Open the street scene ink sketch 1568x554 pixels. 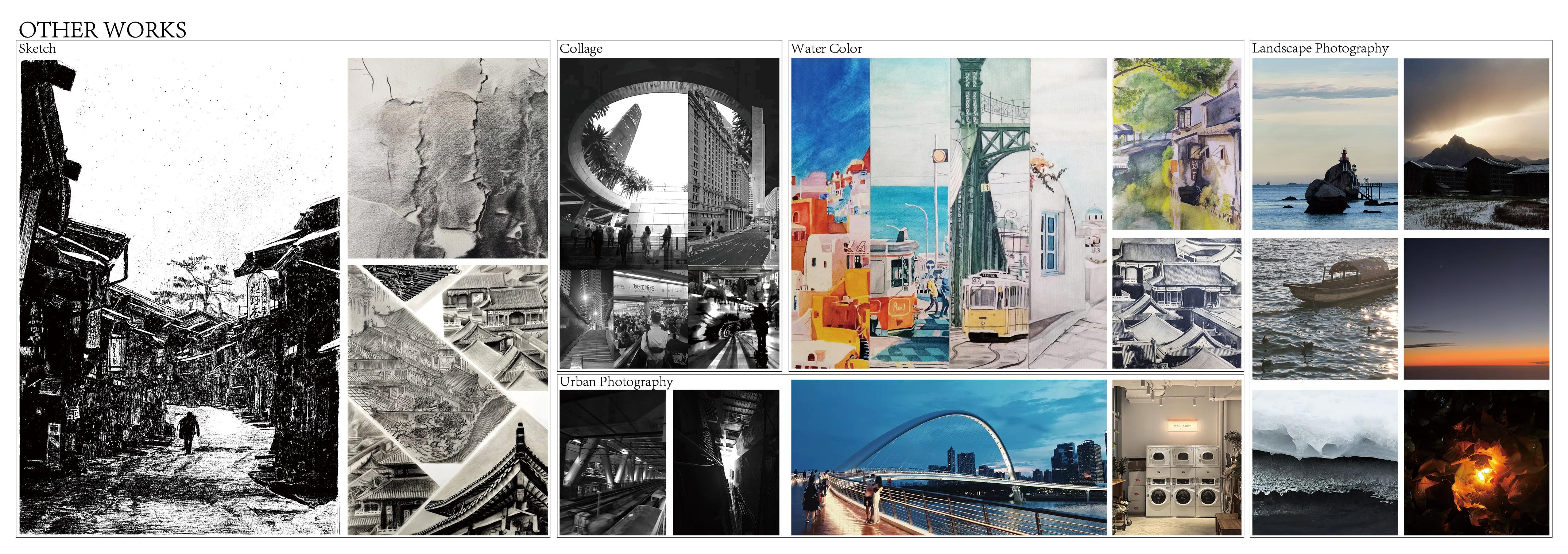pos(179,297)
